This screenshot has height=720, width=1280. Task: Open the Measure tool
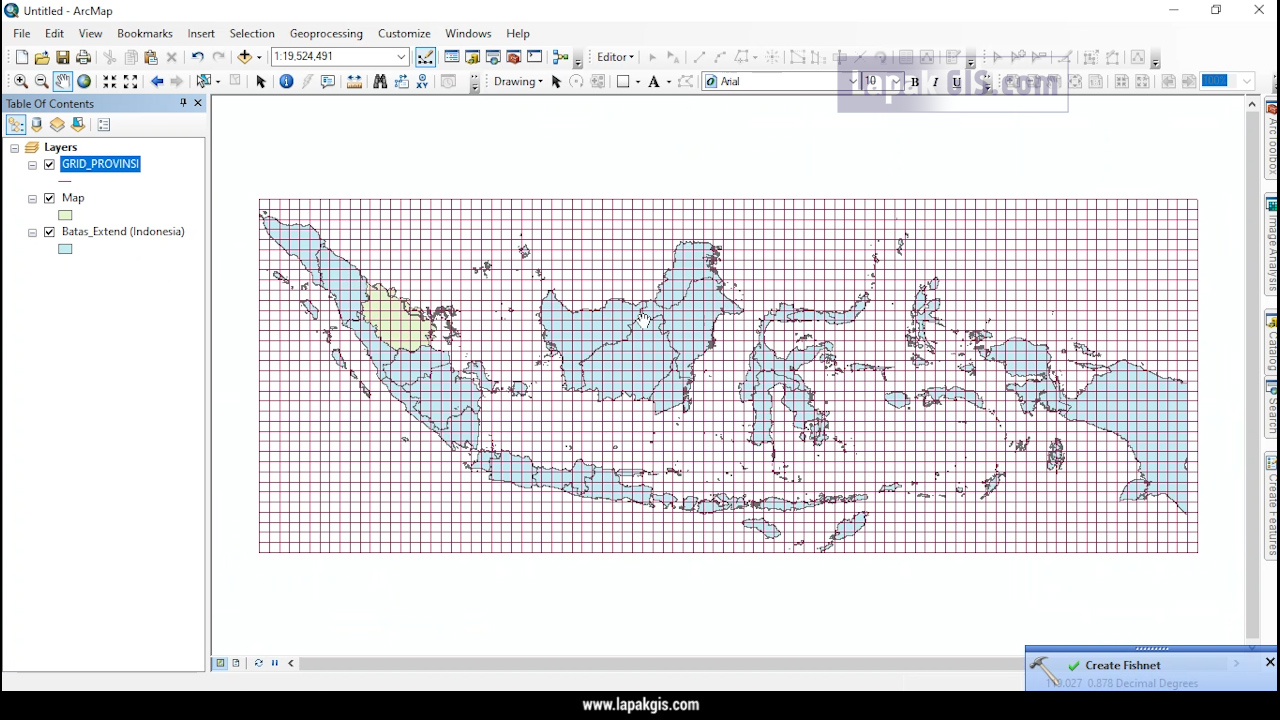coord(355,81)
